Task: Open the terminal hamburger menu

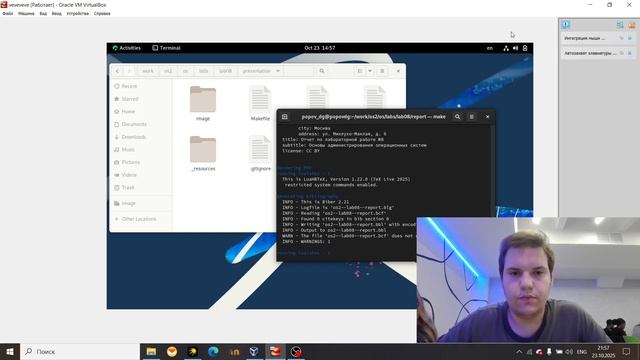Action: click(x=471, y=117)
